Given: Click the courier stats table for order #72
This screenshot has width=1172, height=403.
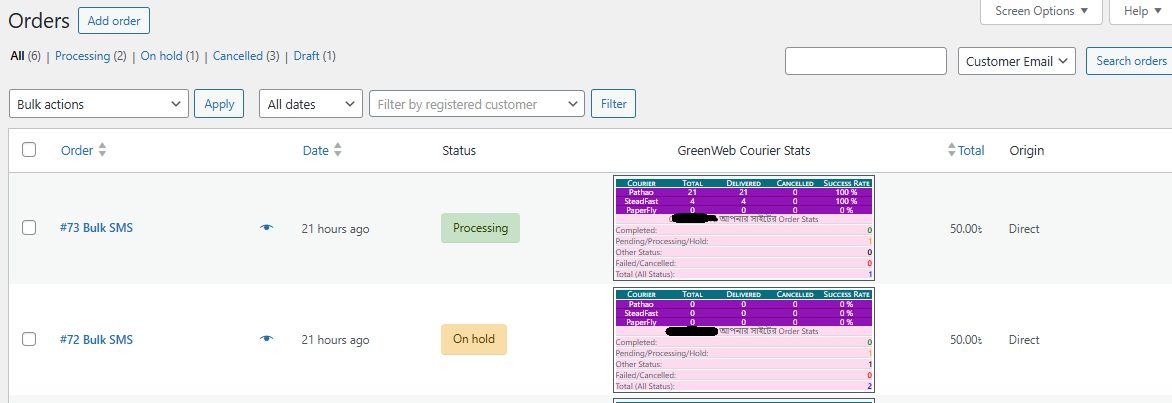Looking at the screenshot, I should point(744,340).
